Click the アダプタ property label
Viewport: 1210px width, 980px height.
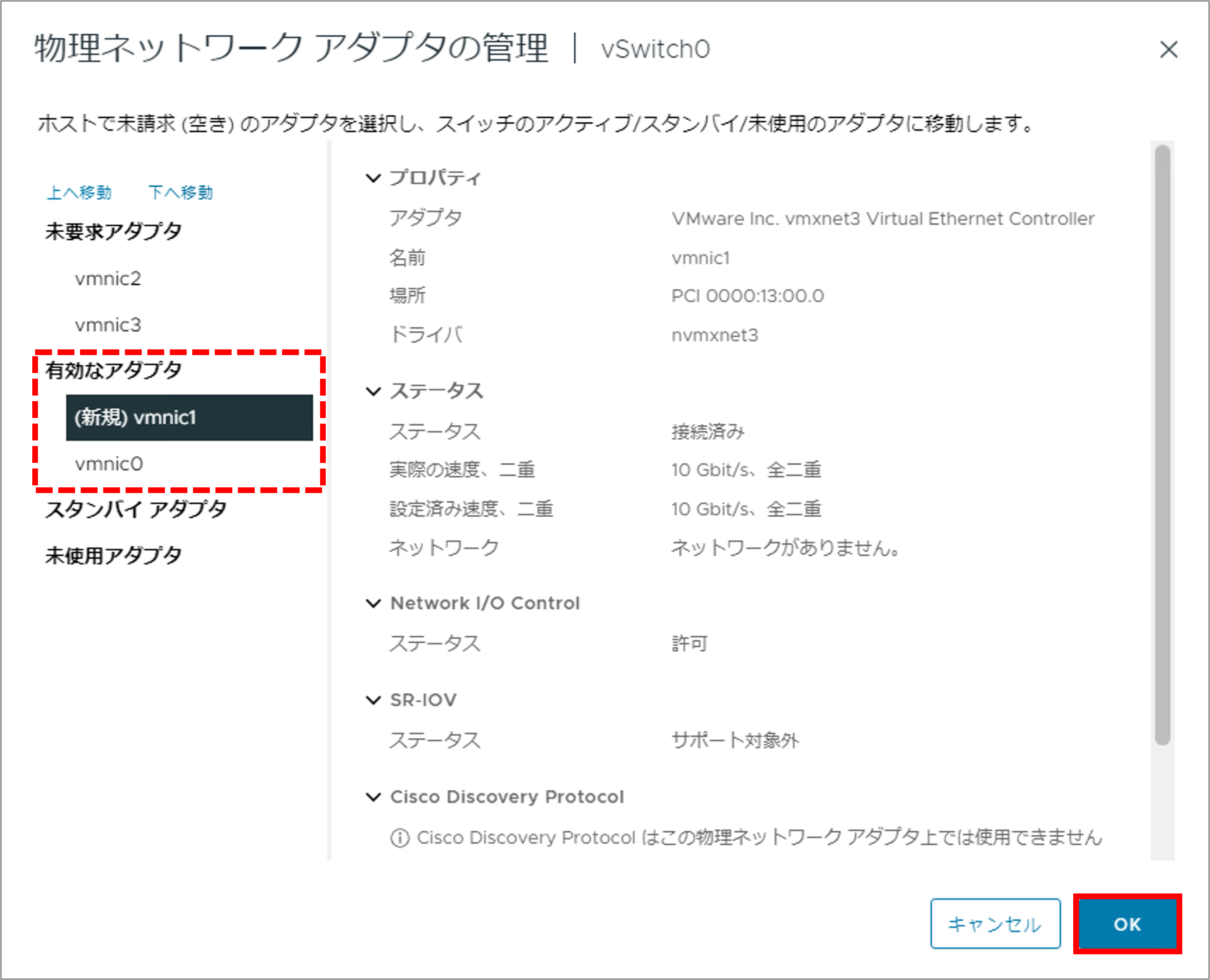click(426, 218)
